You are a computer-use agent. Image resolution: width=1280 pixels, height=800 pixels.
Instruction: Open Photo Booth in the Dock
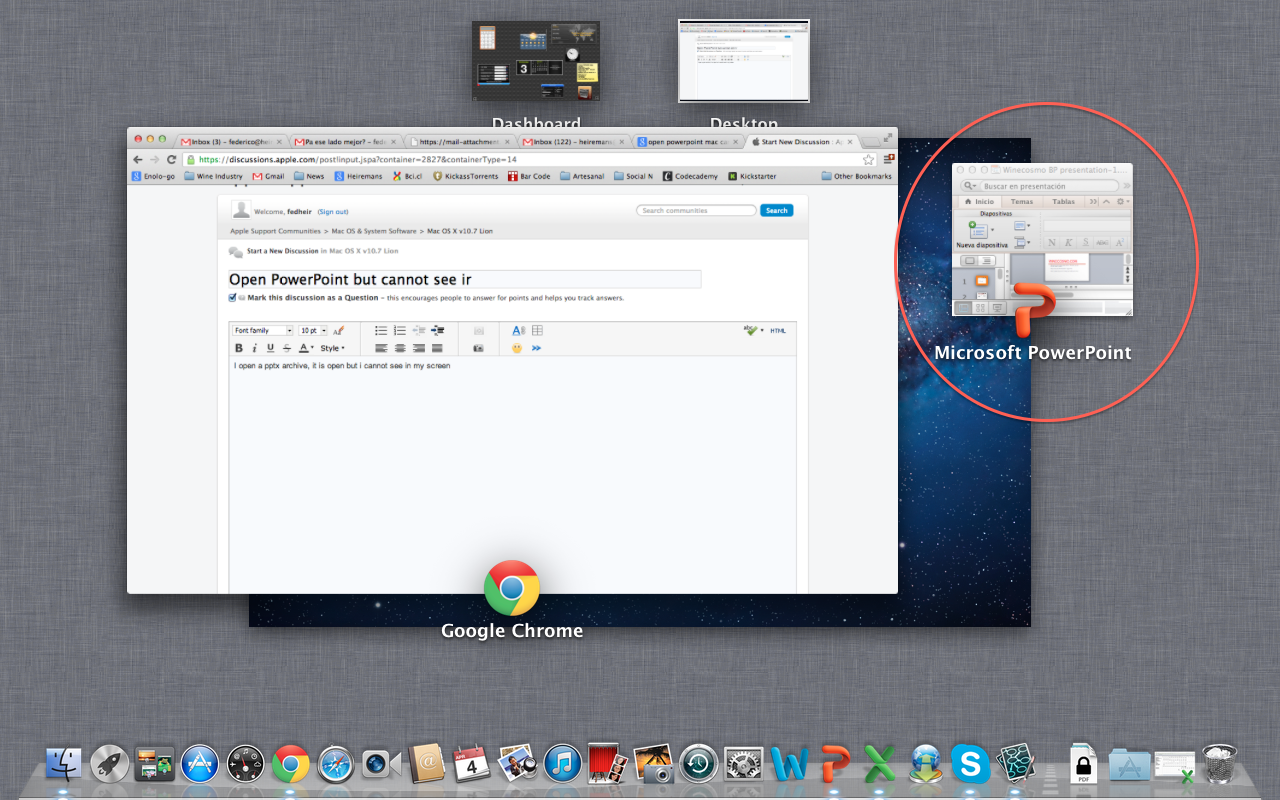pyautogui.click(x=607, y=765)
